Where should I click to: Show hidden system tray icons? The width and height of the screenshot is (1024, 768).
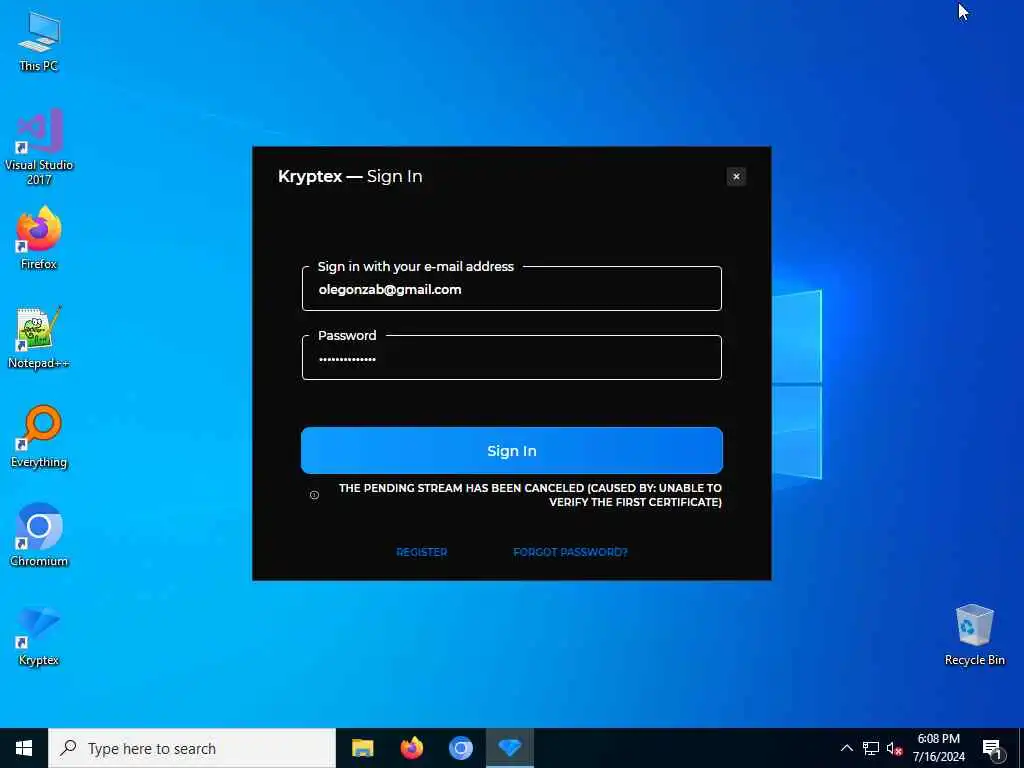click(846, 748)
